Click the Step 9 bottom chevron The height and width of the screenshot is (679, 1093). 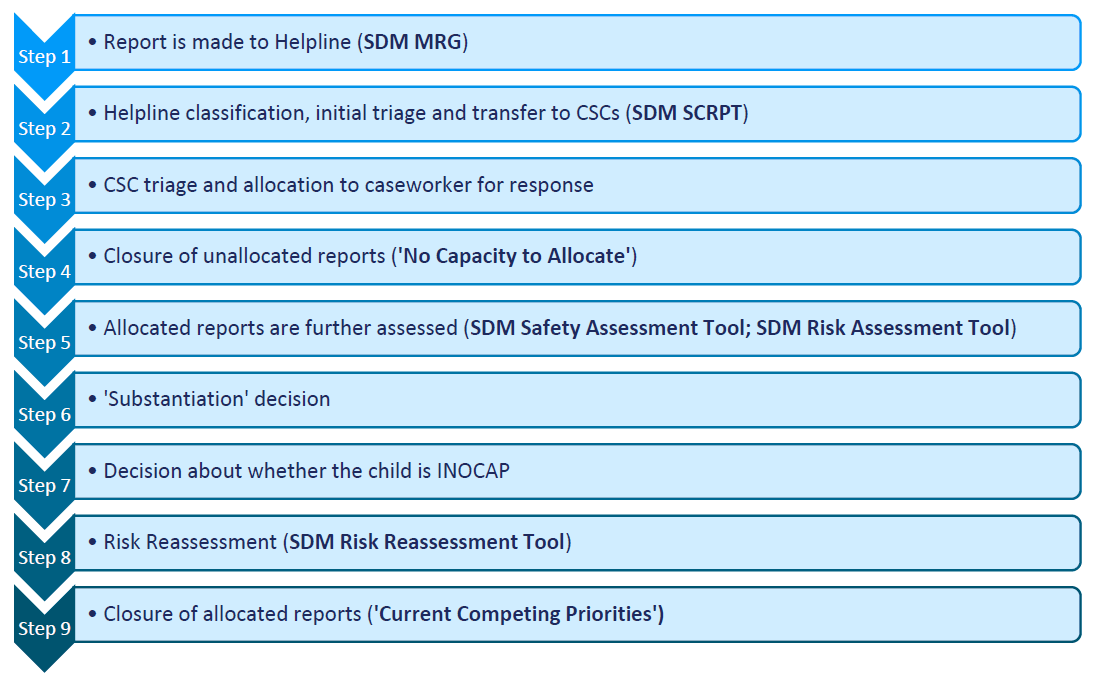tap(44, 629)
